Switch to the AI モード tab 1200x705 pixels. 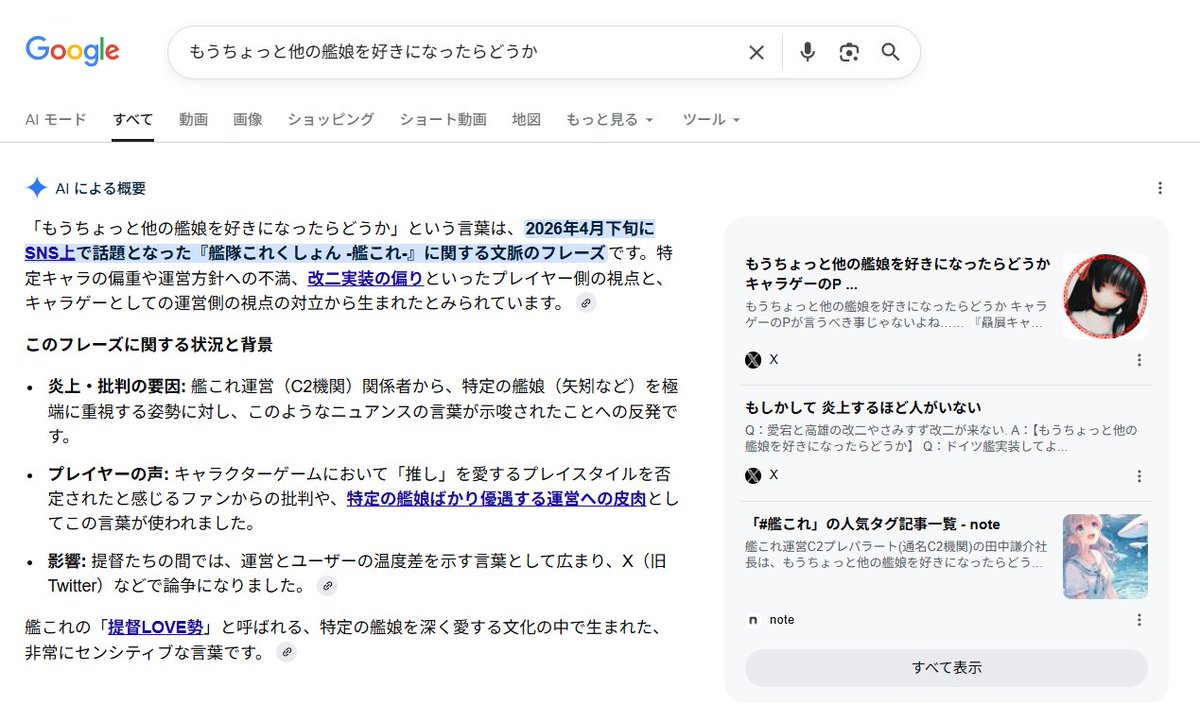coord(56,119)
